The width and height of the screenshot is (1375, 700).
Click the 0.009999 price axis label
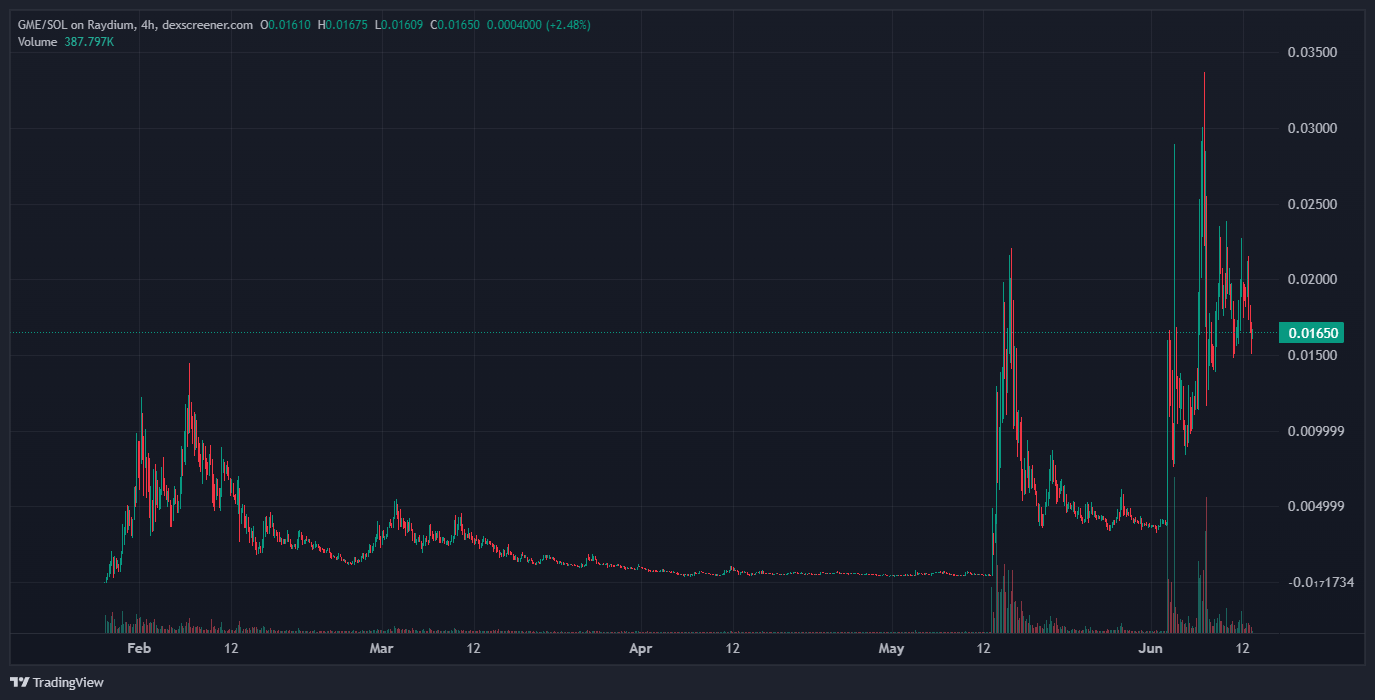1314,431
